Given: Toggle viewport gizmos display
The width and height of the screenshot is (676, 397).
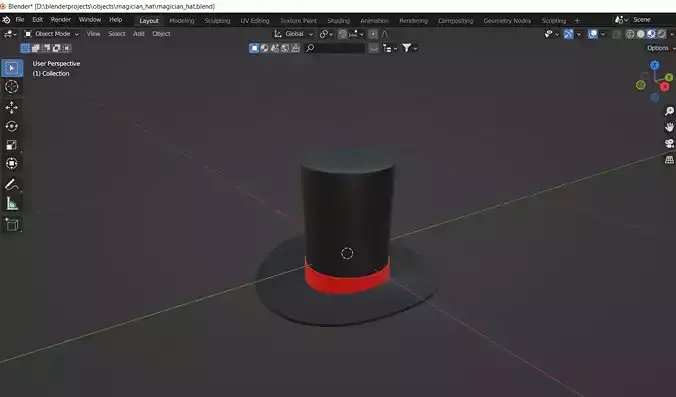Looking at the screenshot, I should [x=569, y=34].
